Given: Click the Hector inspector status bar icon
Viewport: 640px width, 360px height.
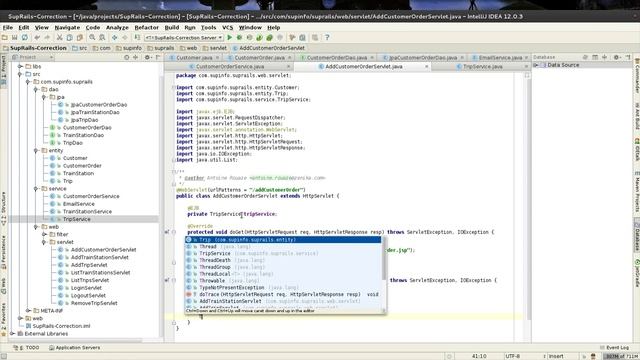Looking at the screenshot, I should coord(593,356).
